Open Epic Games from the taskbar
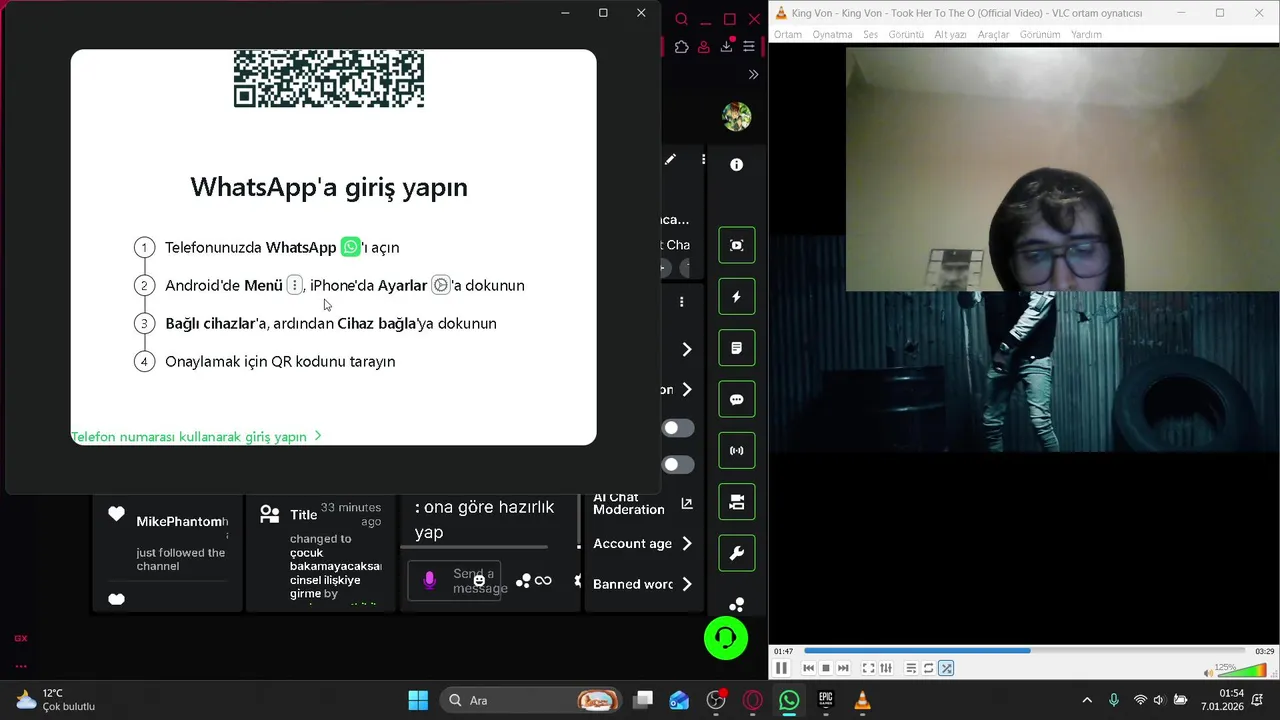The height and width of the screenshot is (720, 1280). pyautogui.click(x=826, y=700)
